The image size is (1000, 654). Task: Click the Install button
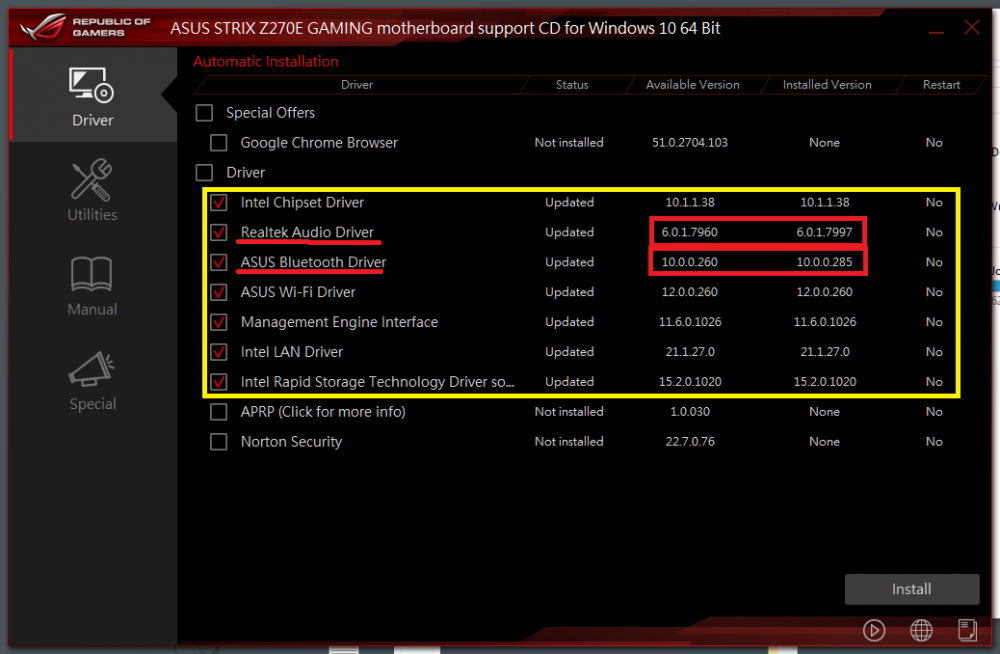(x=911, y=589)
